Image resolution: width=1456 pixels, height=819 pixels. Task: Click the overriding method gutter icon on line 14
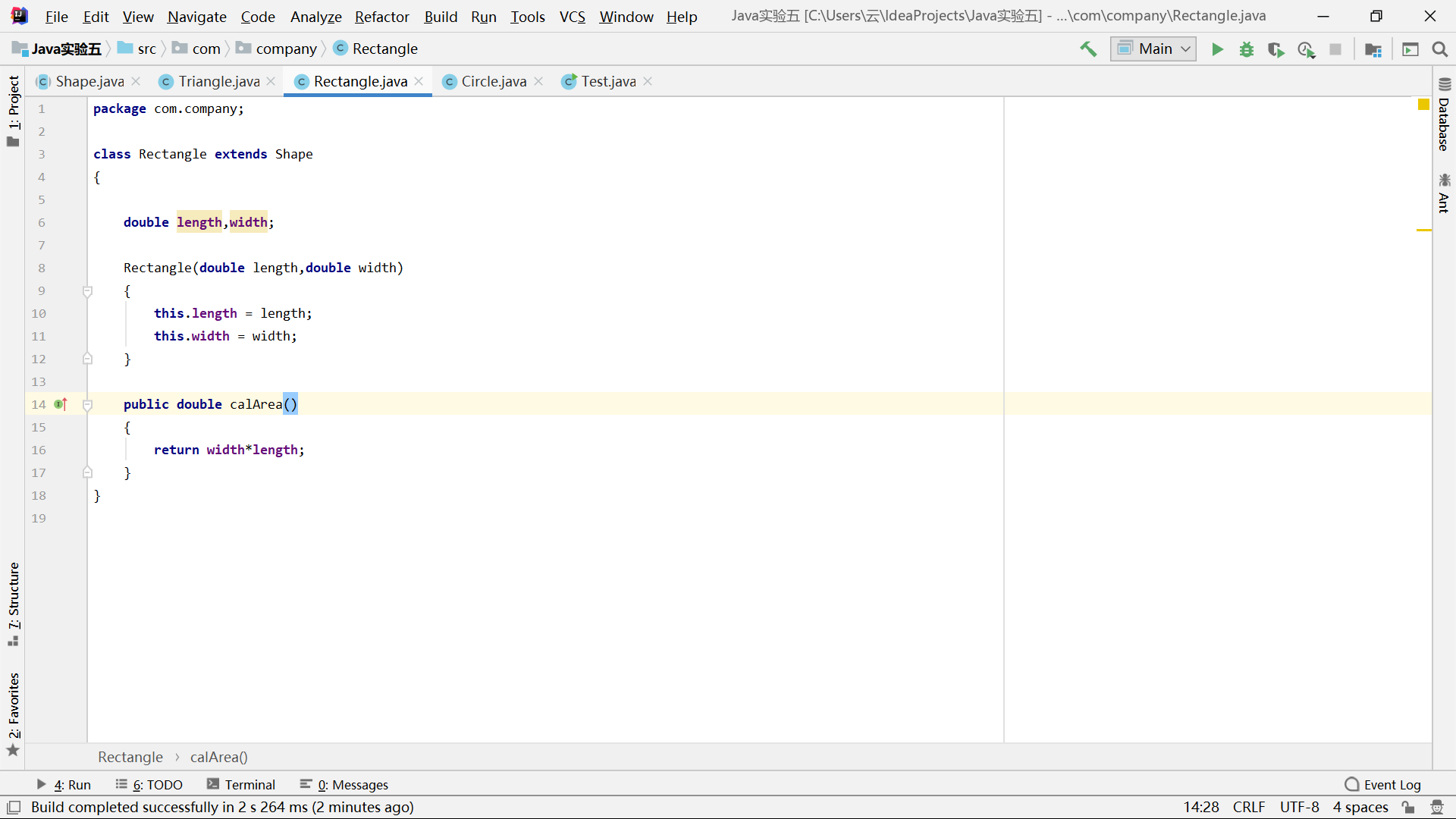[61, 404]
